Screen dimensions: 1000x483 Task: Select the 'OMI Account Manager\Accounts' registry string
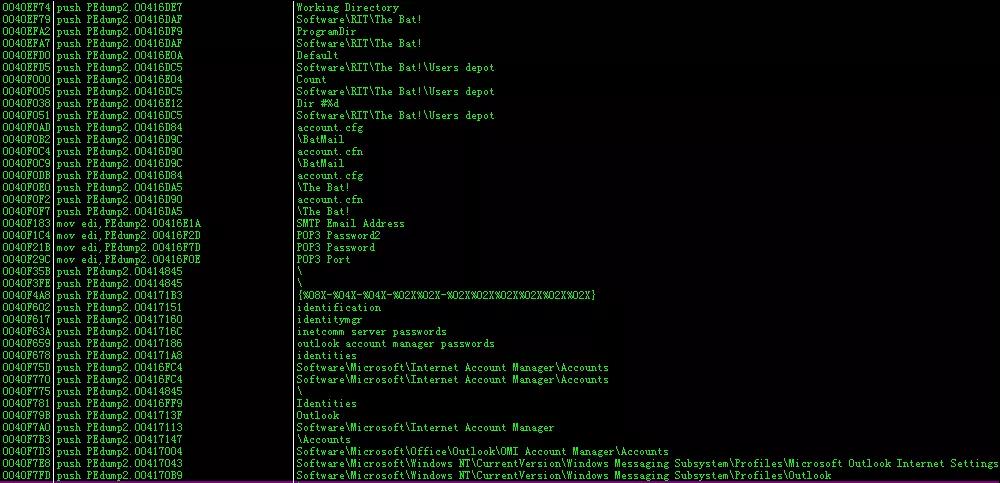[482, 451]
